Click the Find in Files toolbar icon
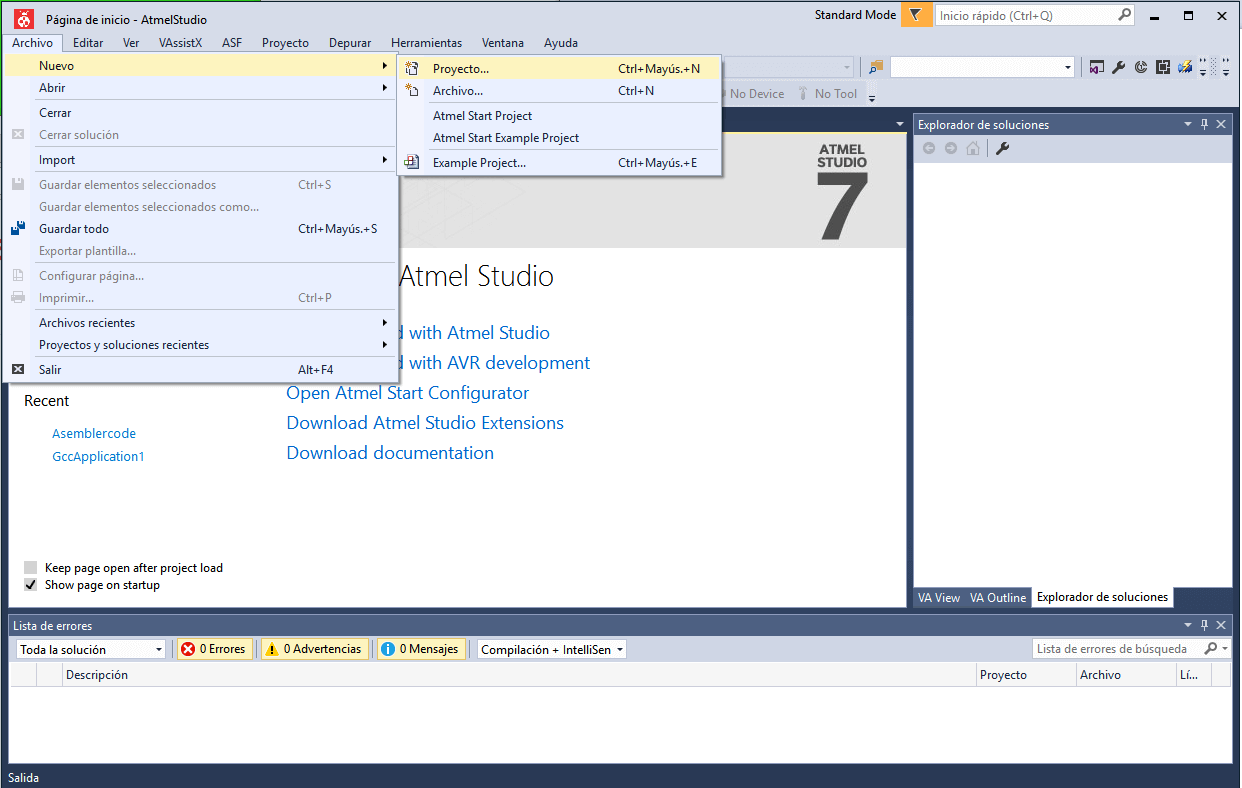Image resolution: width=1242 pixels, height=788 pixels. tap(877, 67)
